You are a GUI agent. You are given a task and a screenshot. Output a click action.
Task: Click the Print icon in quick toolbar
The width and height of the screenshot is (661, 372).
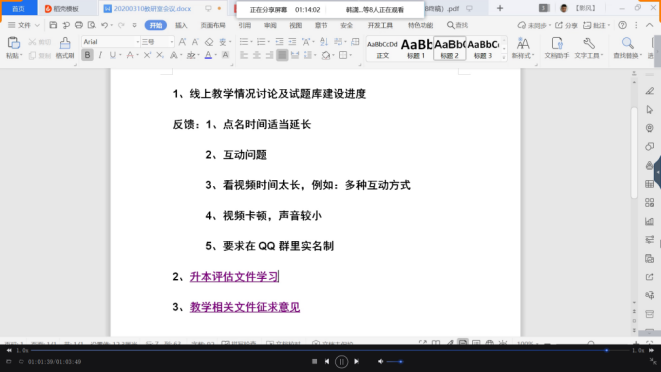[x=79, y=25]
